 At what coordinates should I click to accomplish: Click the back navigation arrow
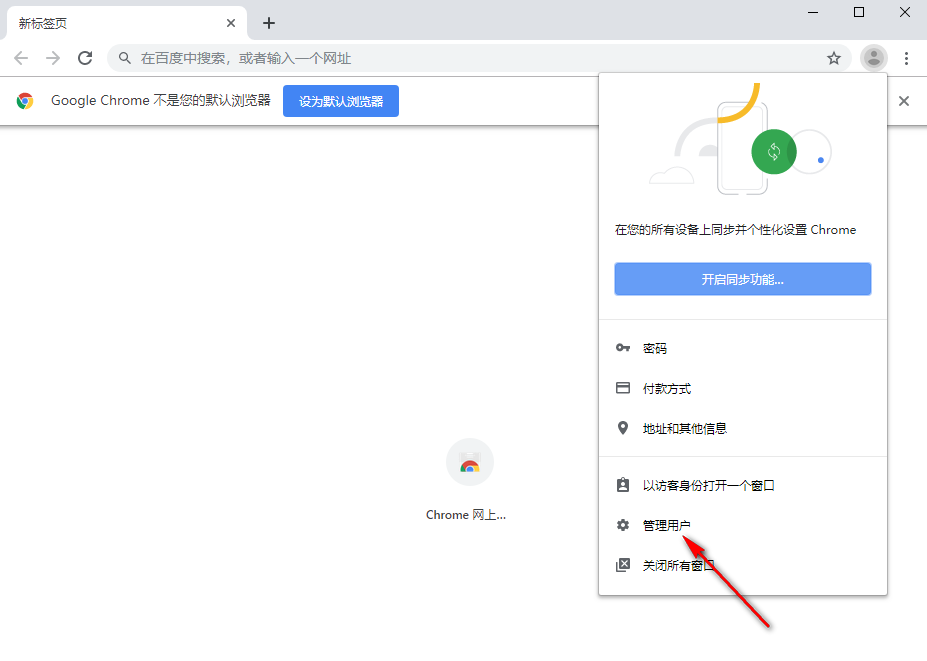tap(21, 58)
